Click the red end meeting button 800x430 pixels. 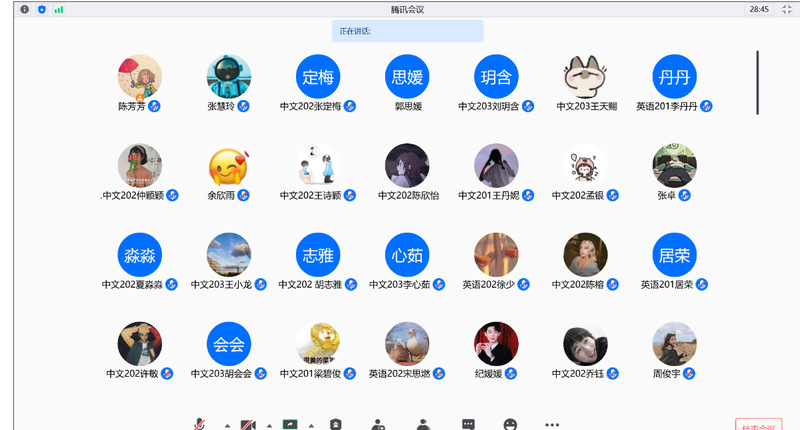tap(758, 424)
